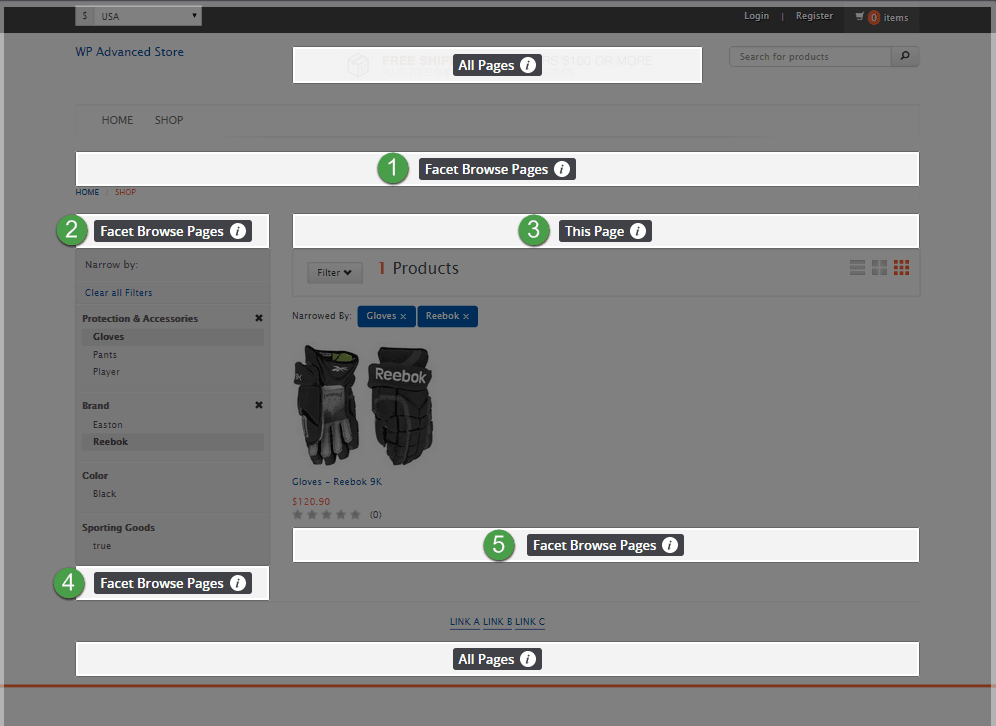996x726 pixels.
Task: Click the SHOP breadcrumb link
Action: 125,192
